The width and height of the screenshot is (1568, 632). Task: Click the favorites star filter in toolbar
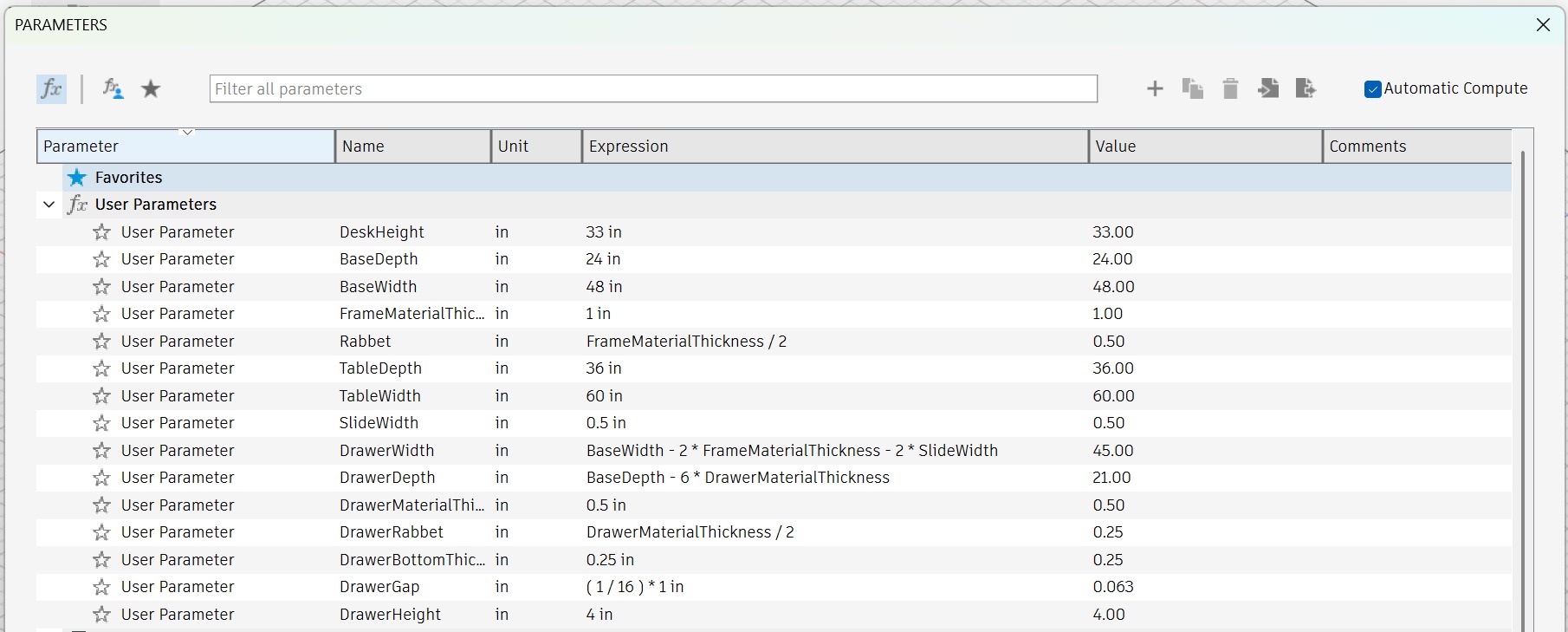click(x=151, y=88)
